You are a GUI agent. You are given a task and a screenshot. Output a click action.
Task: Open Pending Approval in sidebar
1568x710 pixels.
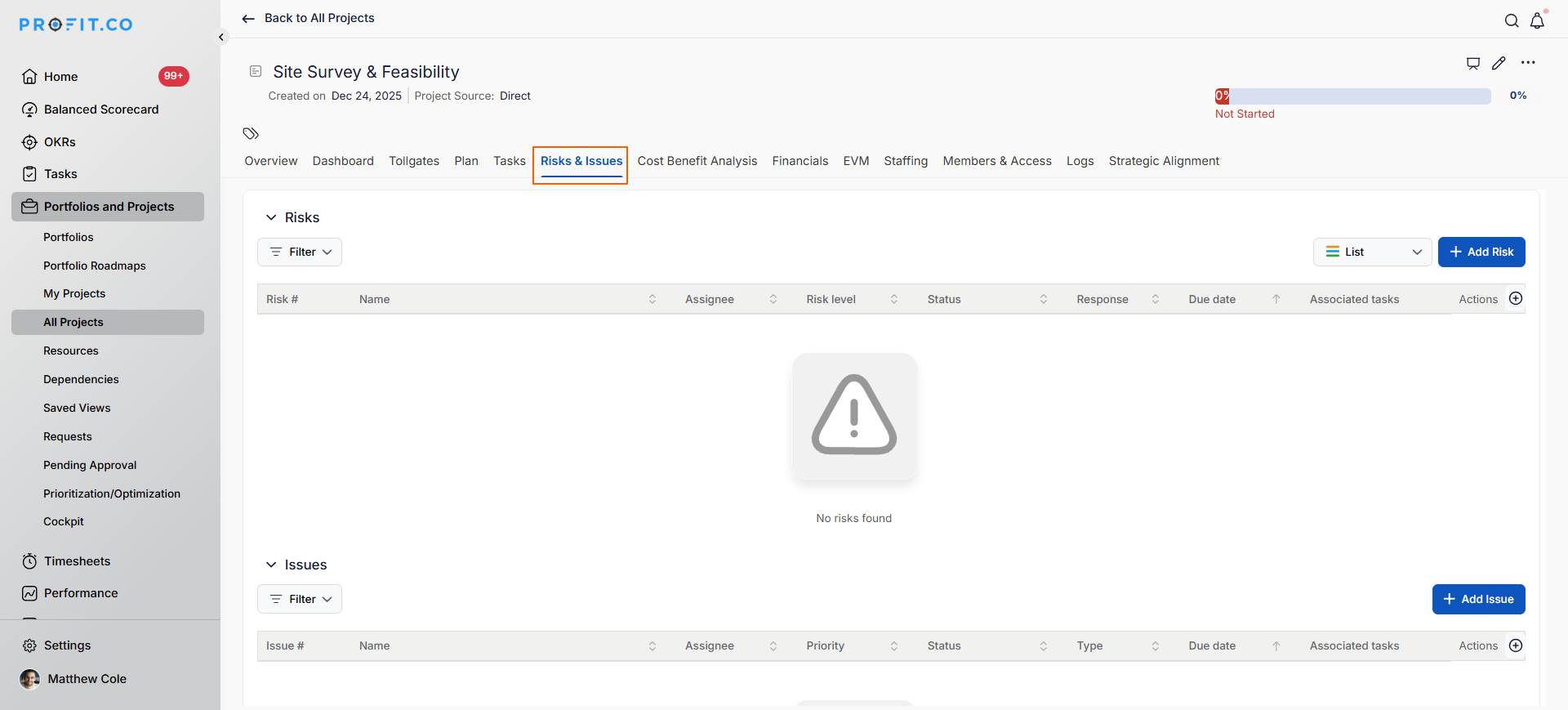click(x=90, y=465)
